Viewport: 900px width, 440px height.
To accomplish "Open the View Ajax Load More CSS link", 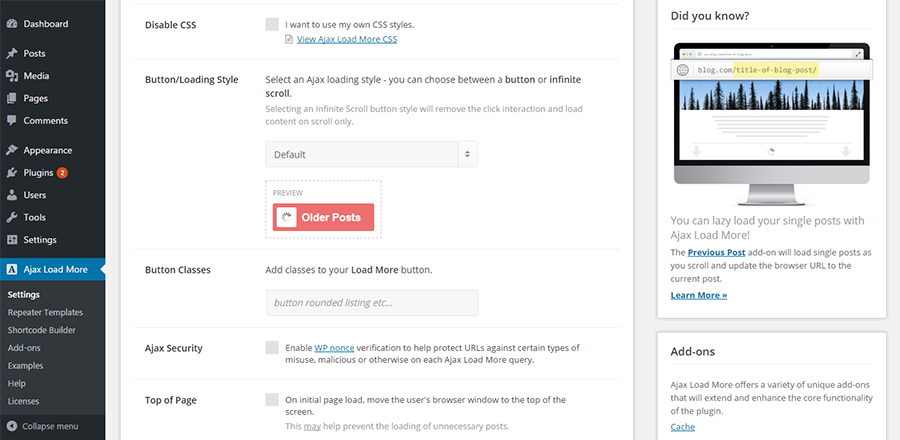I will 347,39.
